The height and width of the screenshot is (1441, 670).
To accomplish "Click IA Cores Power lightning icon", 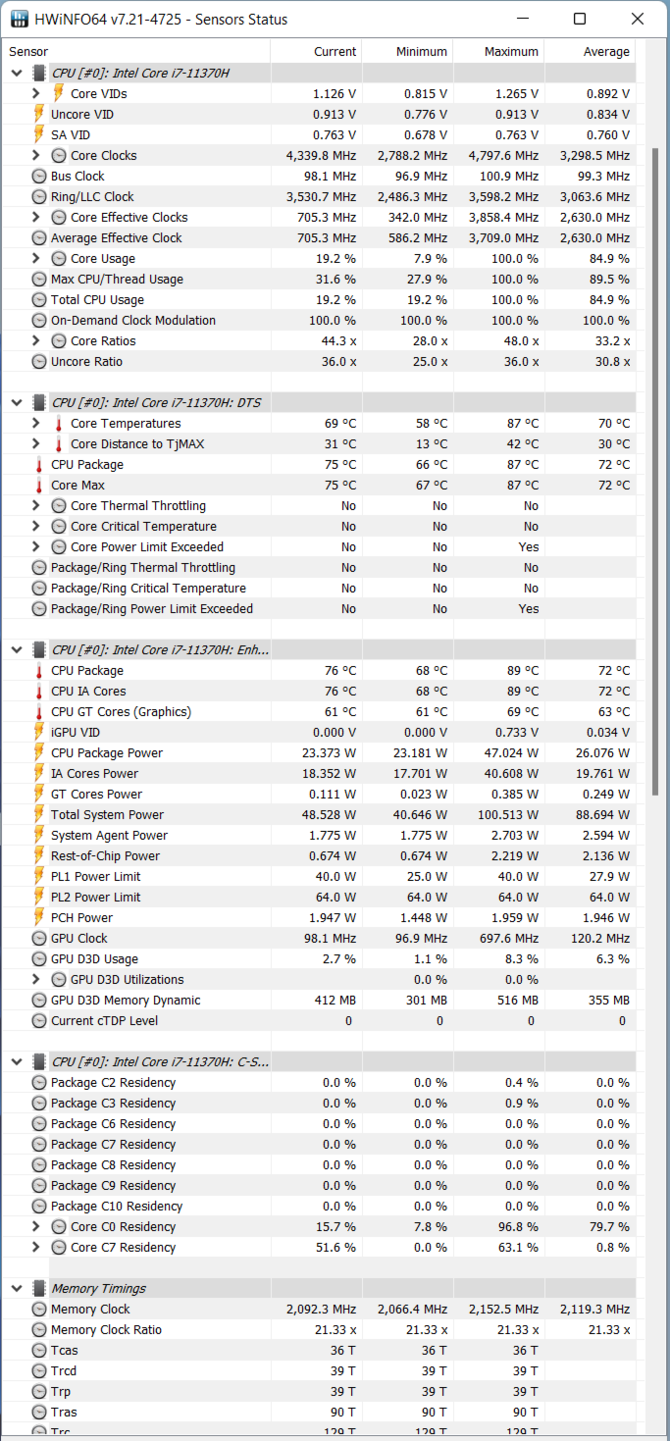I will coord(39,774).
